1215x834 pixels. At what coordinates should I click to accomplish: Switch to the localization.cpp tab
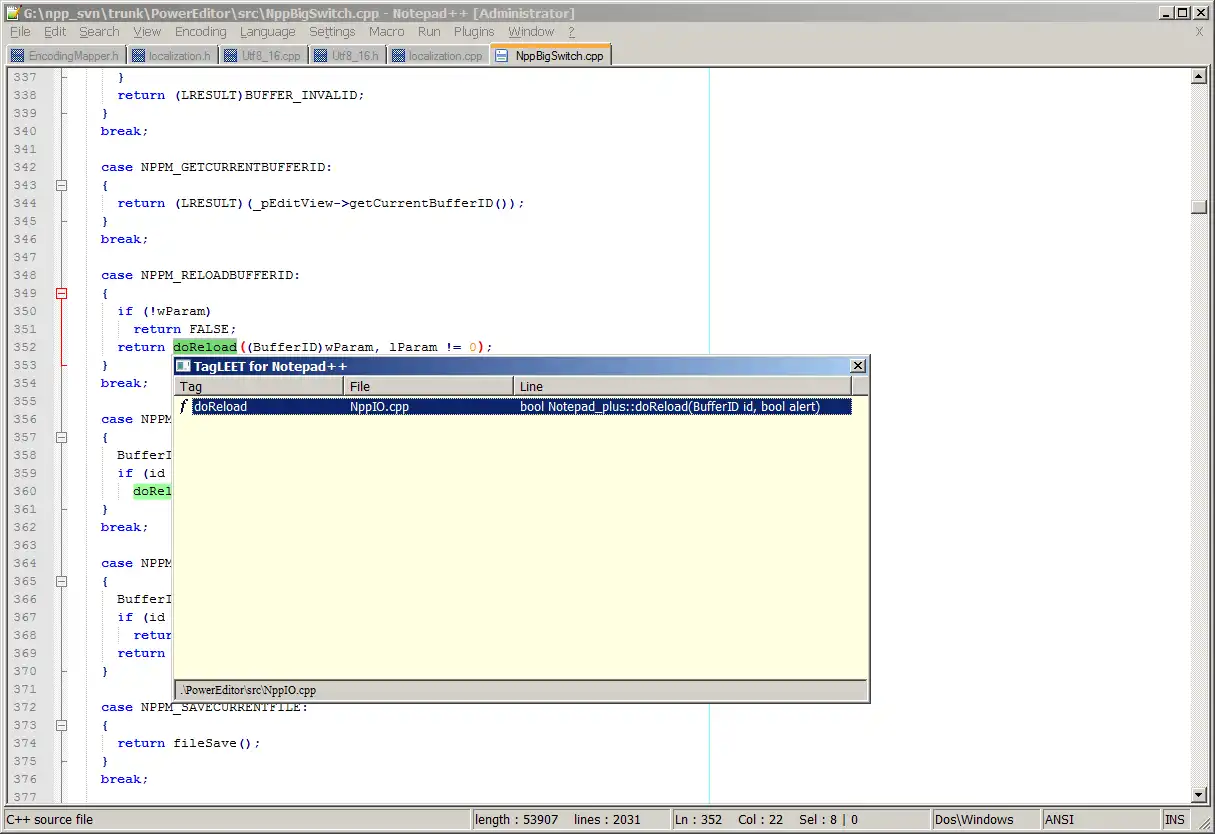point(437,55)
